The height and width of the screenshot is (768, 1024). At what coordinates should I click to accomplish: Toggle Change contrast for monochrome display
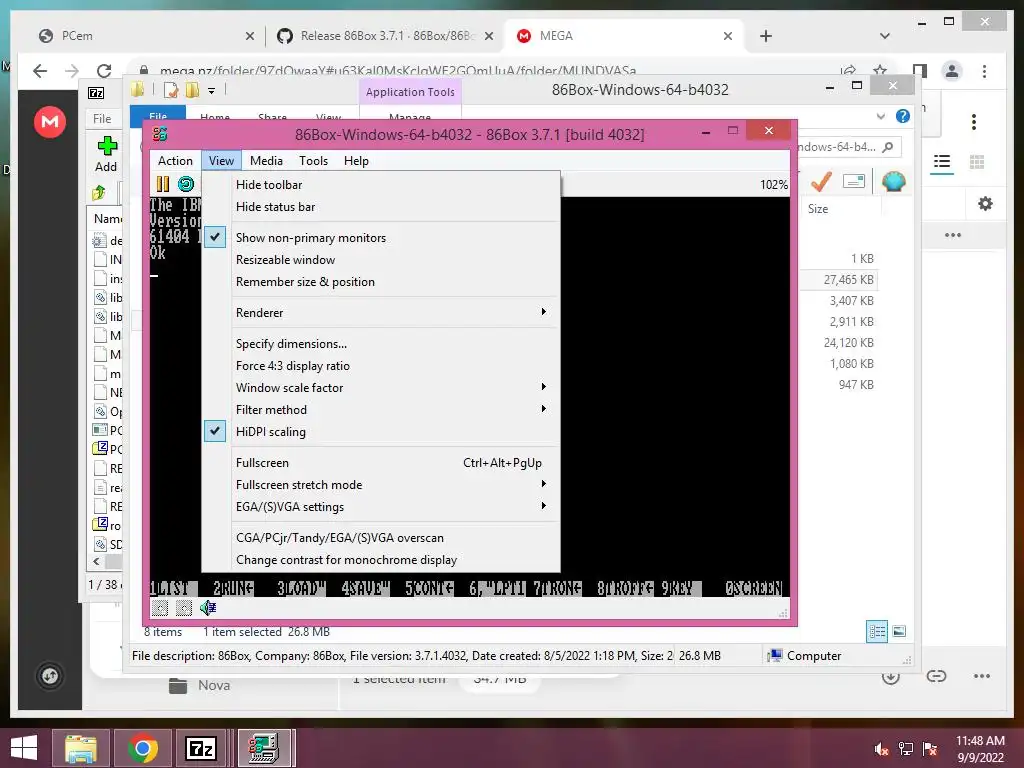pyautogui.click(x=381, y=560)
